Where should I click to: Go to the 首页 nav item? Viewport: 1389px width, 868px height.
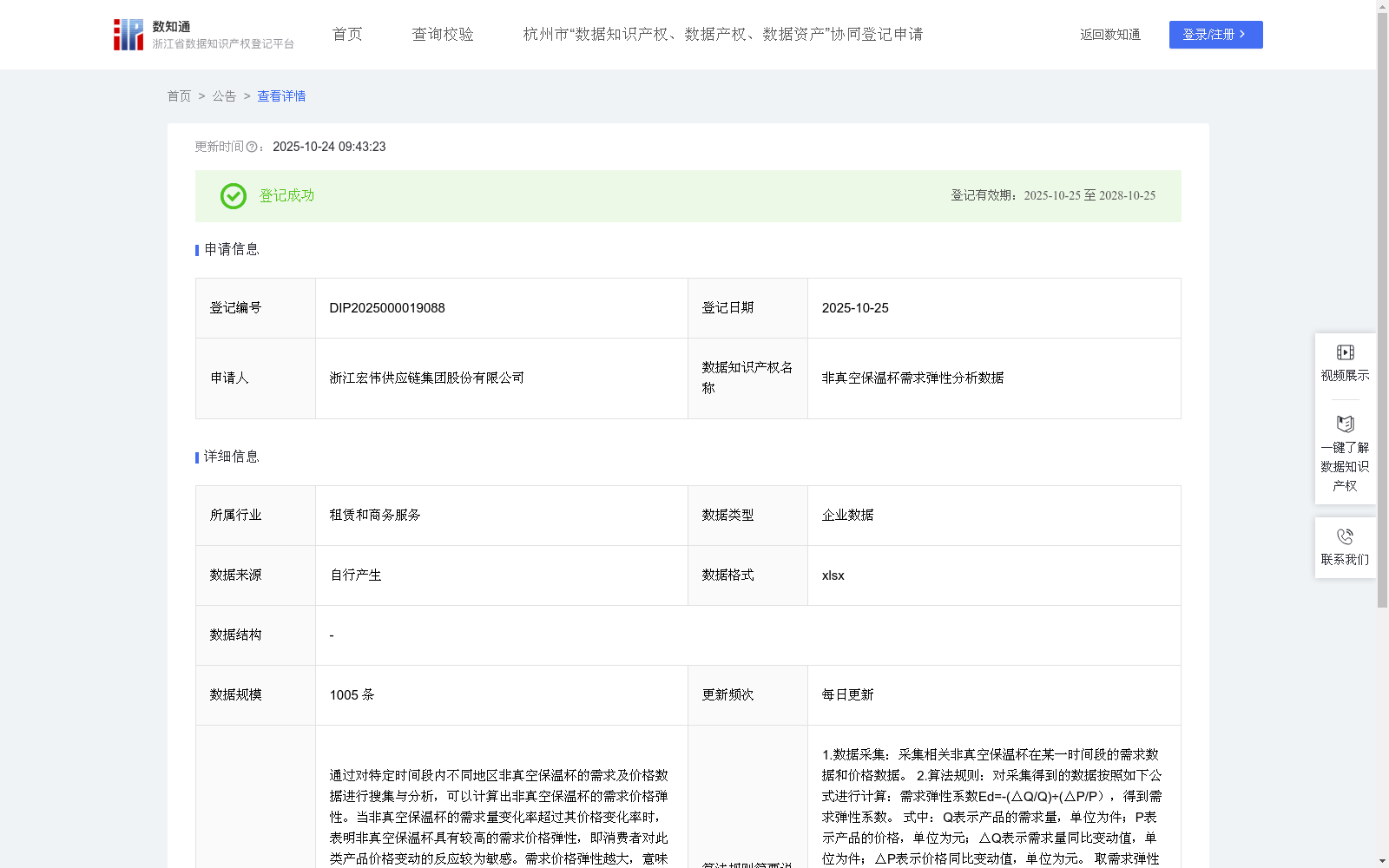coord(347,35)
